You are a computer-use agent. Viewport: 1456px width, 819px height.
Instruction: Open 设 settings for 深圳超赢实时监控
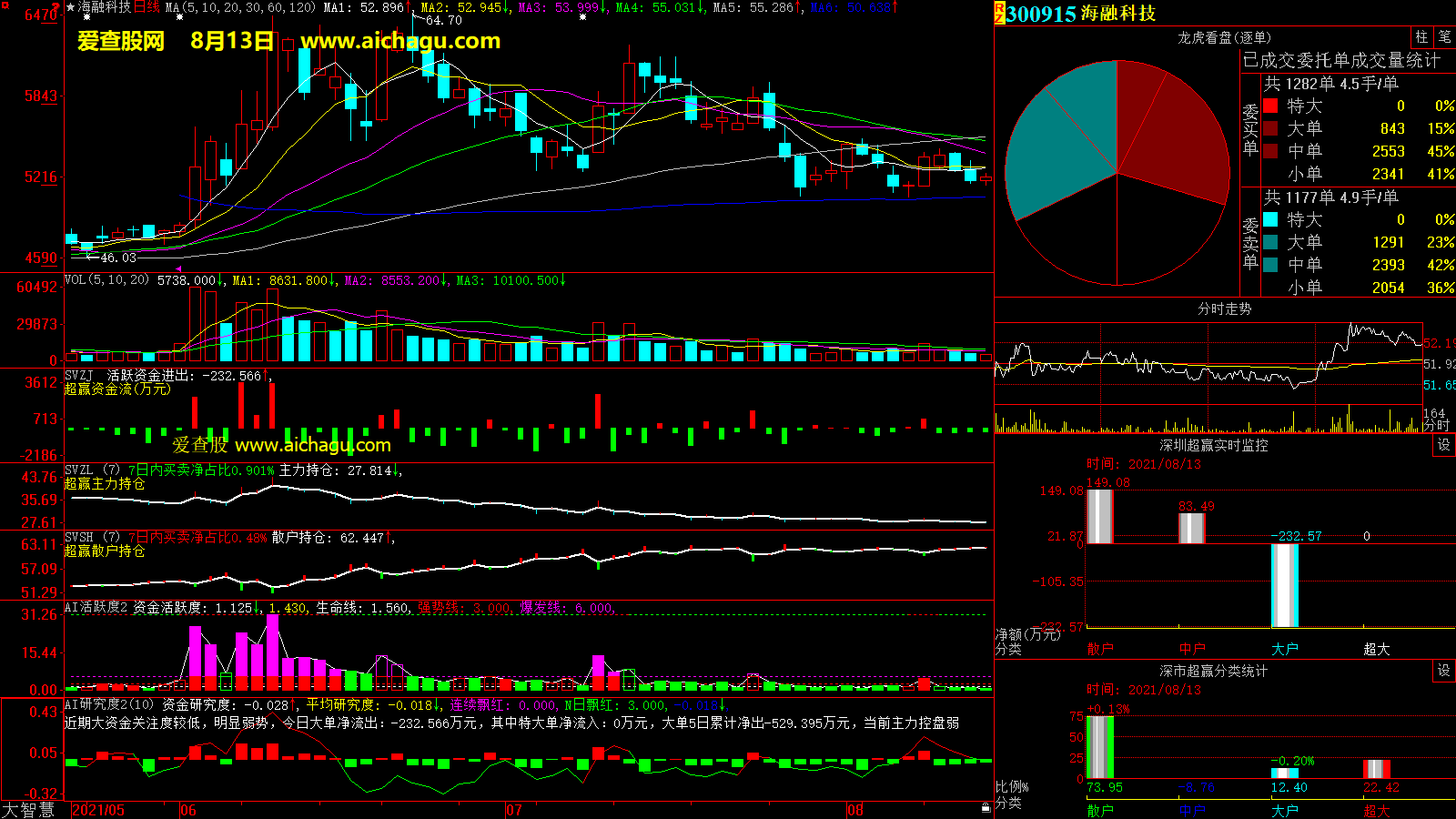pyautogui.click(x=1443, y=445)
